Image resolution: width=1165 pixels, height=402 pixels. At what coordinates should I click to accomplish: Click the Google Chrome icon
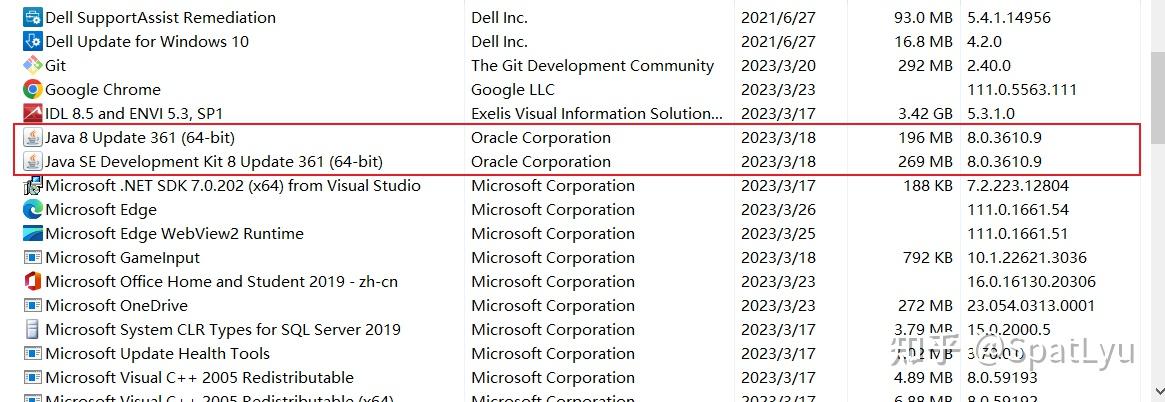pos(32,89)
